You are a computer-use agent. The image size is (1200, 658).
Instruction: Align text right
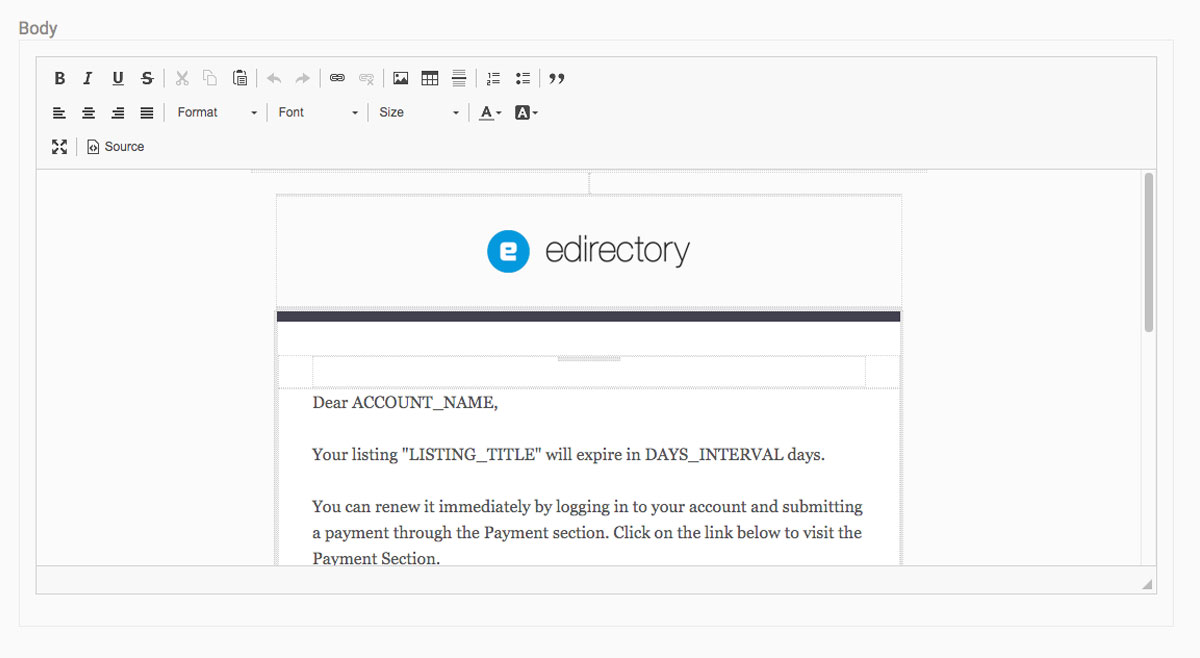click(118, 113)
